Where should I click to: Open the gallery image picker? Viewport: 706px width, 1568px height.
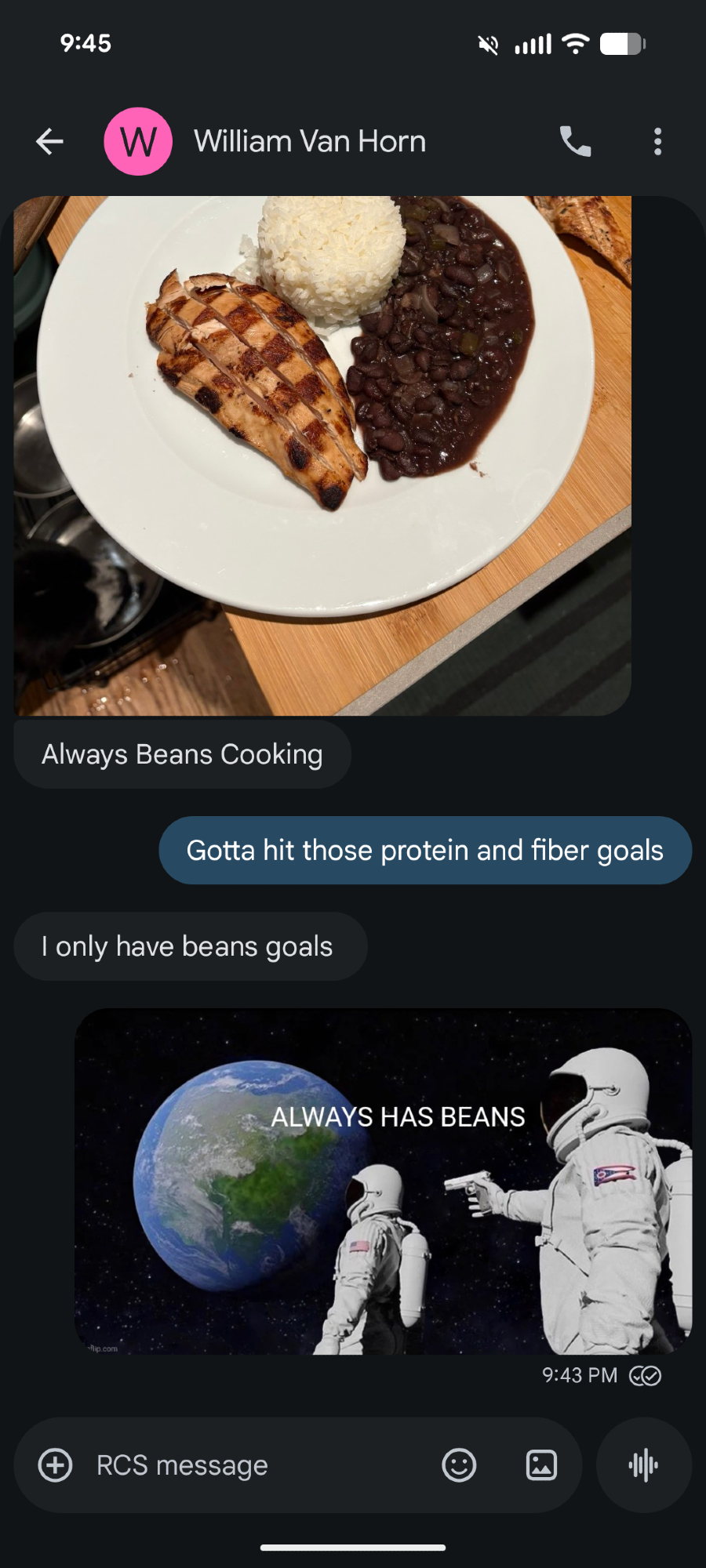coord(541,1465)
